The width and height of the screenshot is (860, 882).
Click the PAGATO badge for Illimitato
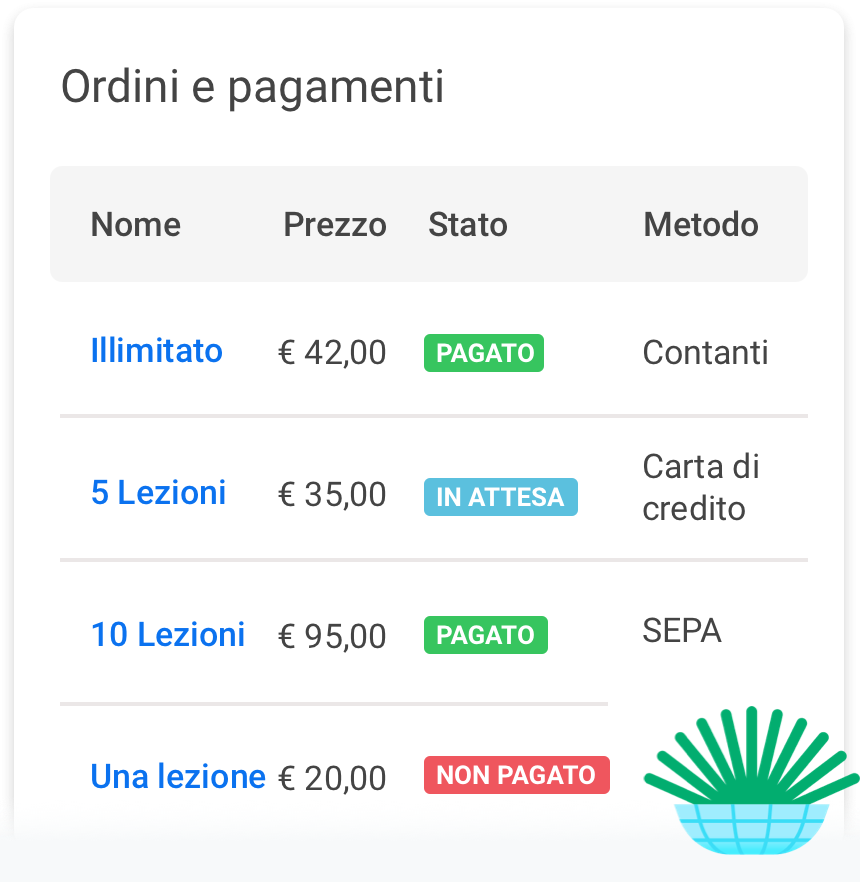click(484, 353)
